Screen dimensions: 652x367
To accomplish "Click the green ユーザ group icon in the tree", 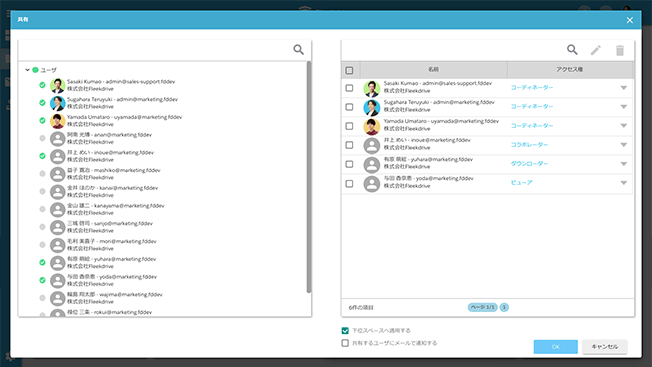I will (x=35, y=70).
